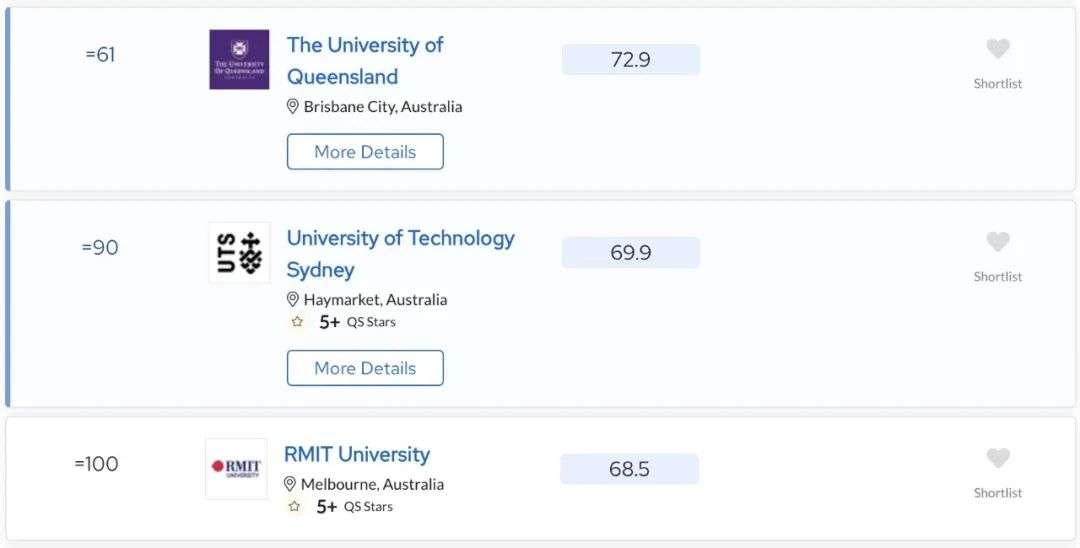The height and width of the screenshot is (548, 1080).
Task: Click location pin beside Brisbane City, Australia
Action: [x=293, y=106]
